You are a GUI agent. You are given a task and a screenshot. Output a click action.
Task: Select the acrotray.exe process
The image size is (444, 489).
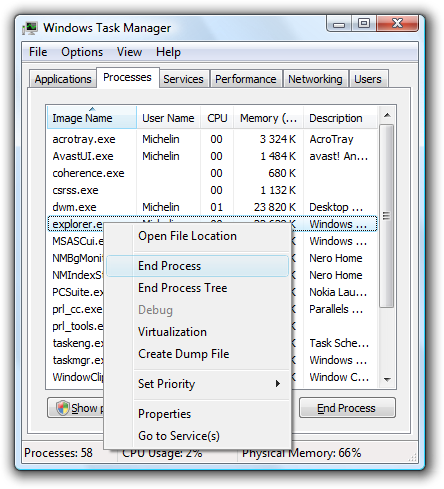point(212,139)
